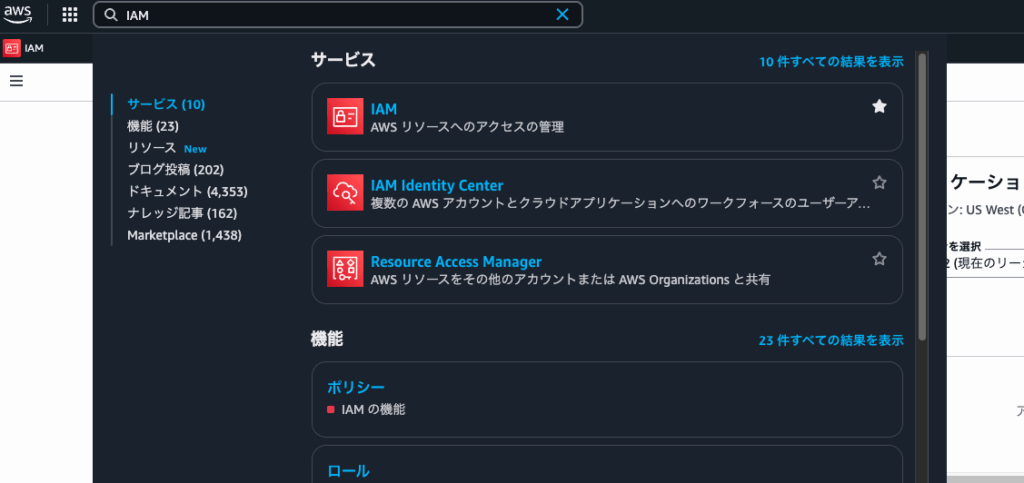Click the 機能 section heading
Viewport: 1024px width, 483px height.
(327, 339)
